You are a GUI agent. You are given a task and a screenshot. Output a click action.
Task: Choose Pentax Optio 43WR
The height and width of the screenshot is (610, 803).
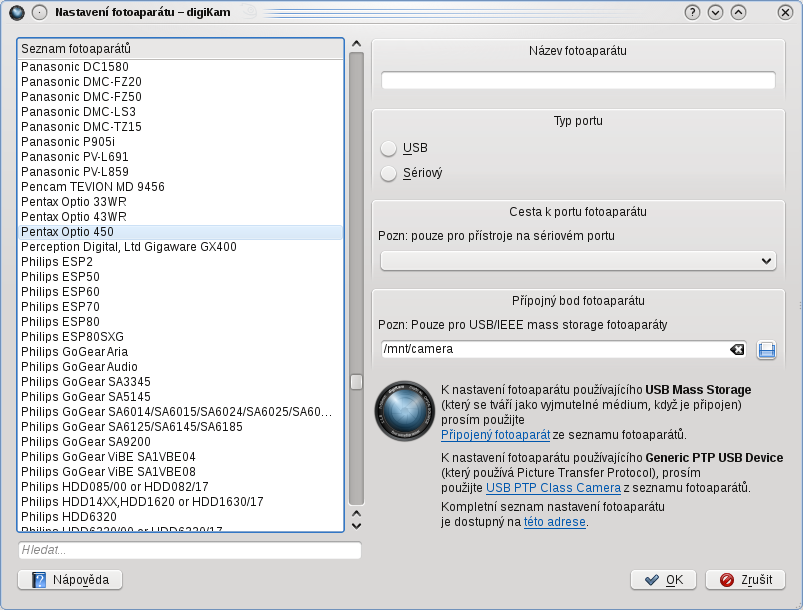(x=180, y=217)
